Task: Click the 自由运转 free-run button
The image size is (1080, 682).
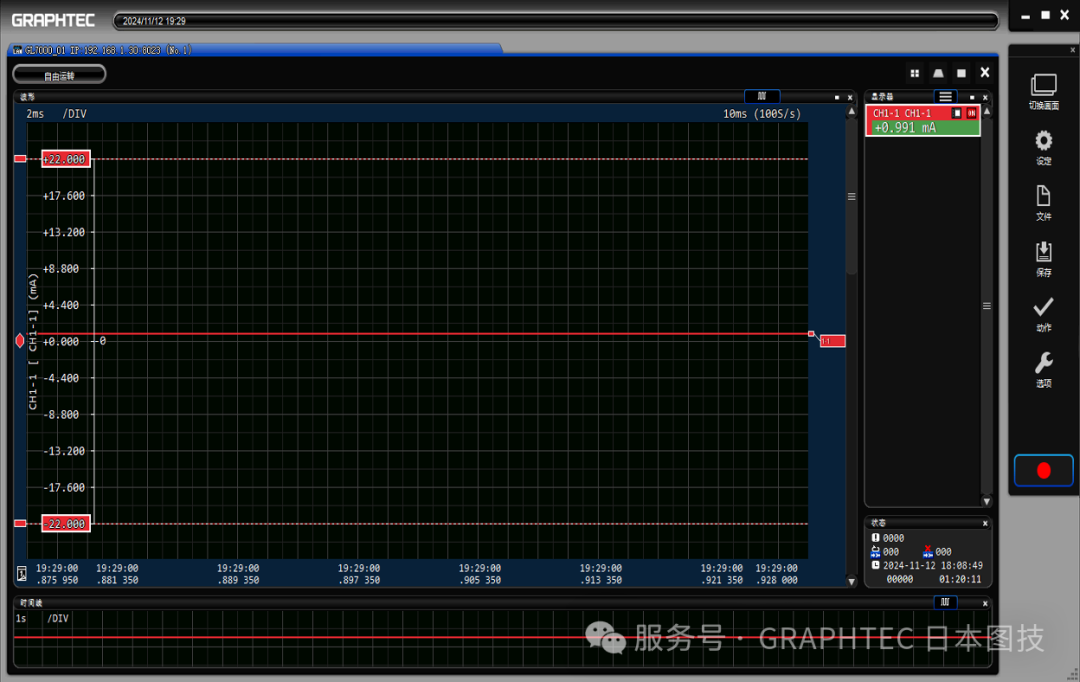Action: [59, 75]
